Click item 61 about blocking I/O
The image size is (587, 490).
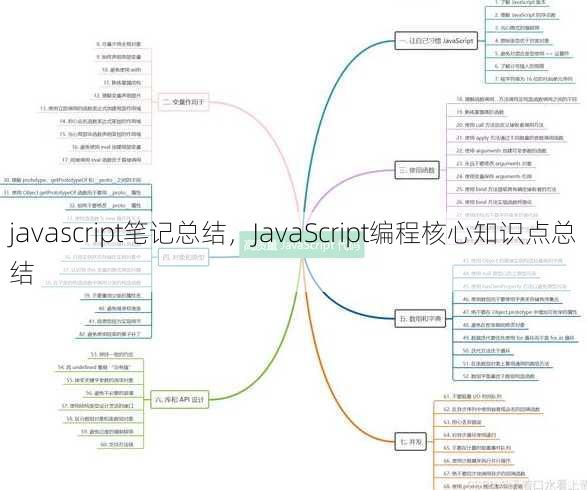pos(472,396)
